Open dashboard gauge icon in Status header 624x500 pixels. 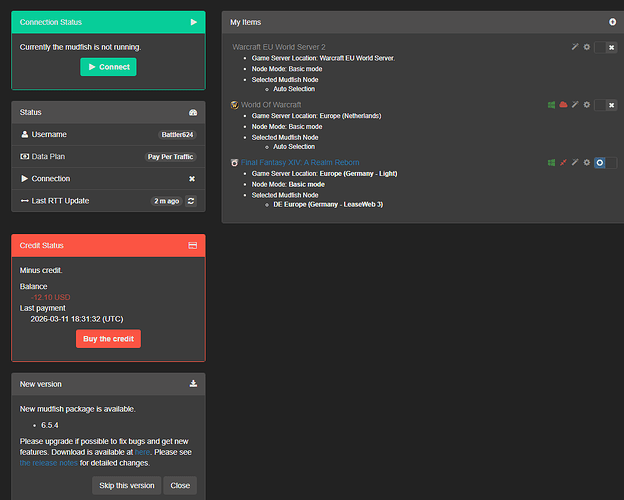[193, 112]
